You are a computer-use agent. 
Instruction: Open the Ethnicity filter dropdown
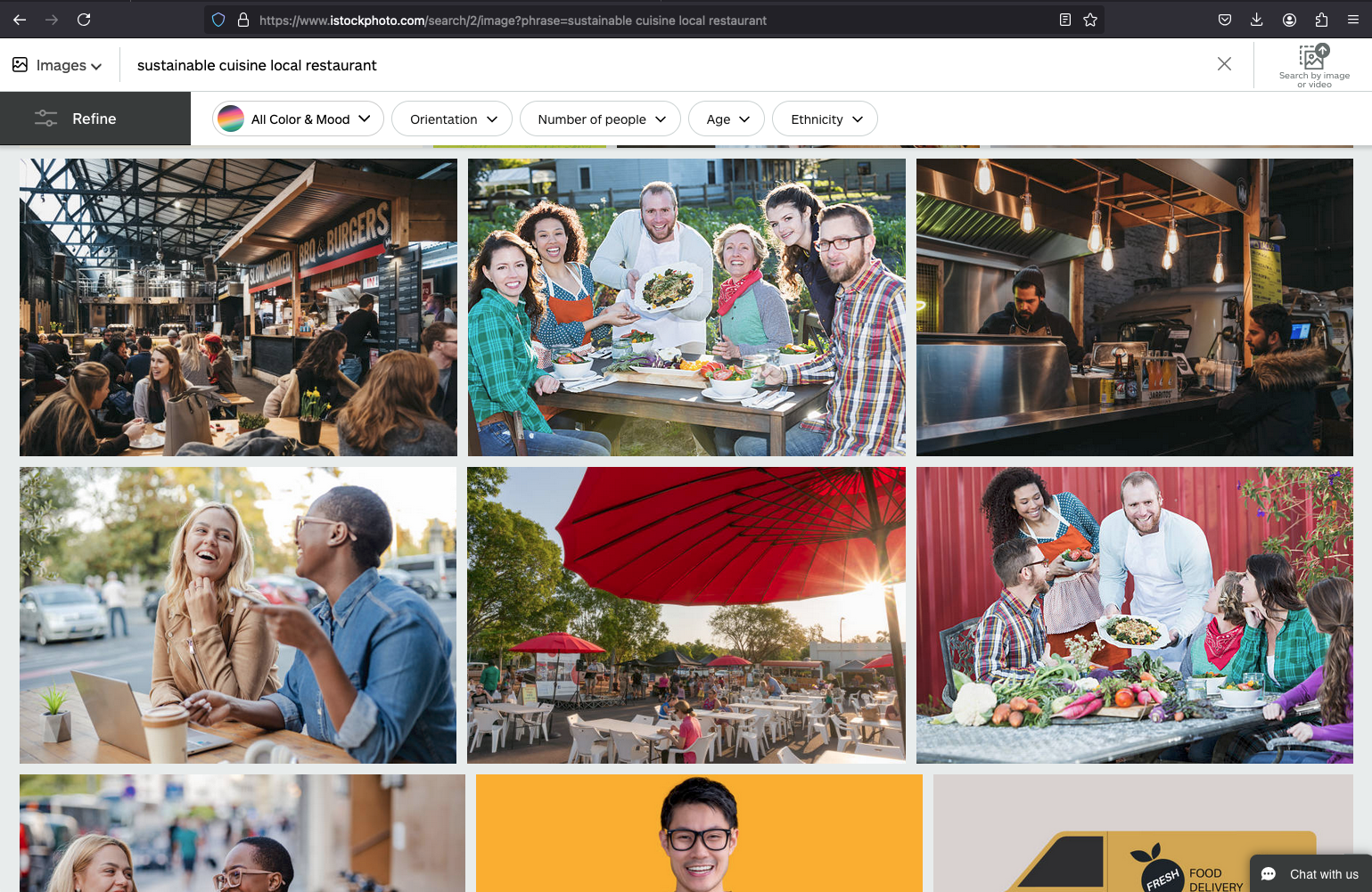pyautogui.click(x=825, y=119)
